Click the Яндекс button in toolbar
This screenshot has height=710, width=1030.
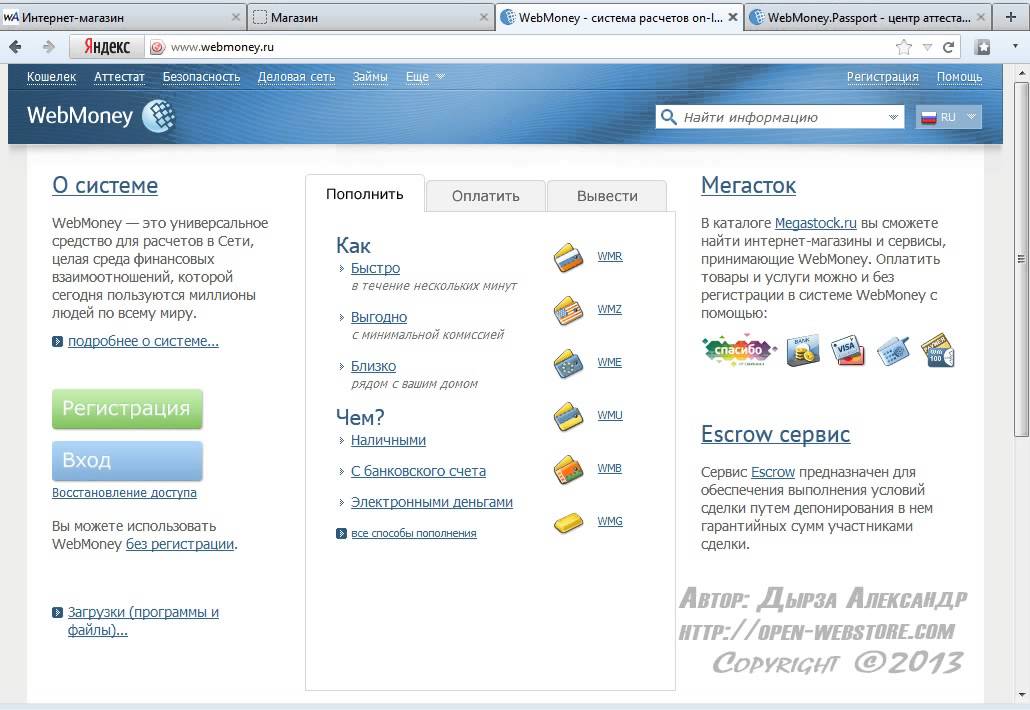pyautogui.click(x=106, y=47)
